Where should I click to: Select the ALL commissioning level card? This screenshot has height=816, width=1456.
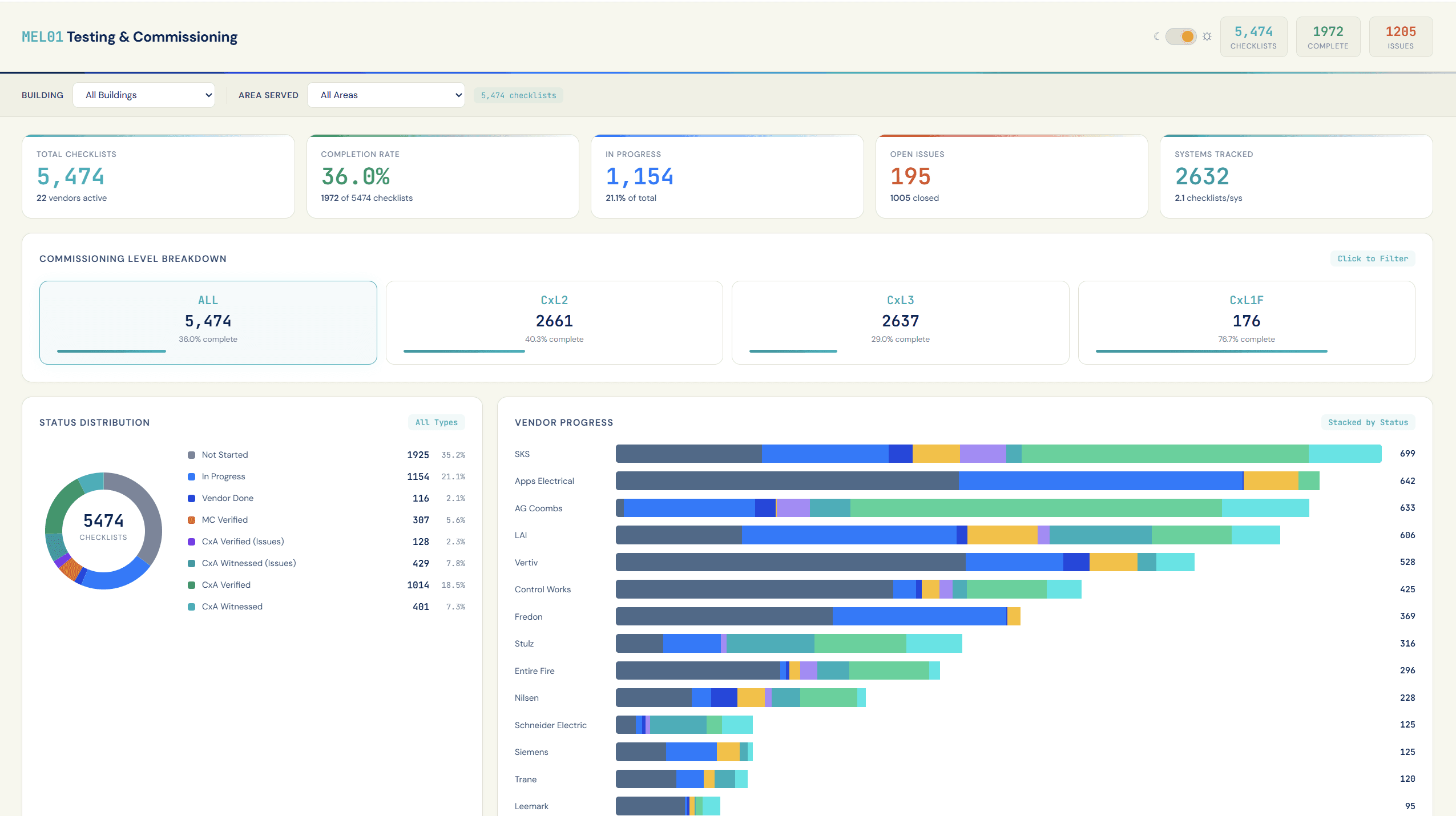tap(208, 322)
